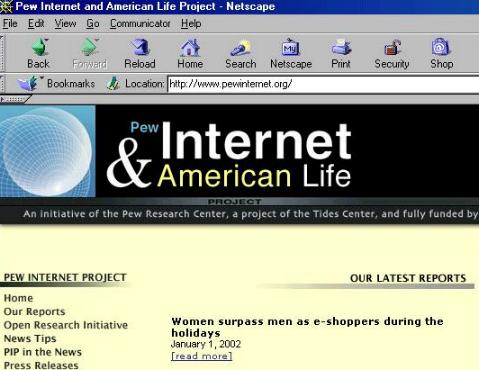Go to the Home page icon
The width and height of the screenshot is (479, 370).
click(x=190, y=47)
